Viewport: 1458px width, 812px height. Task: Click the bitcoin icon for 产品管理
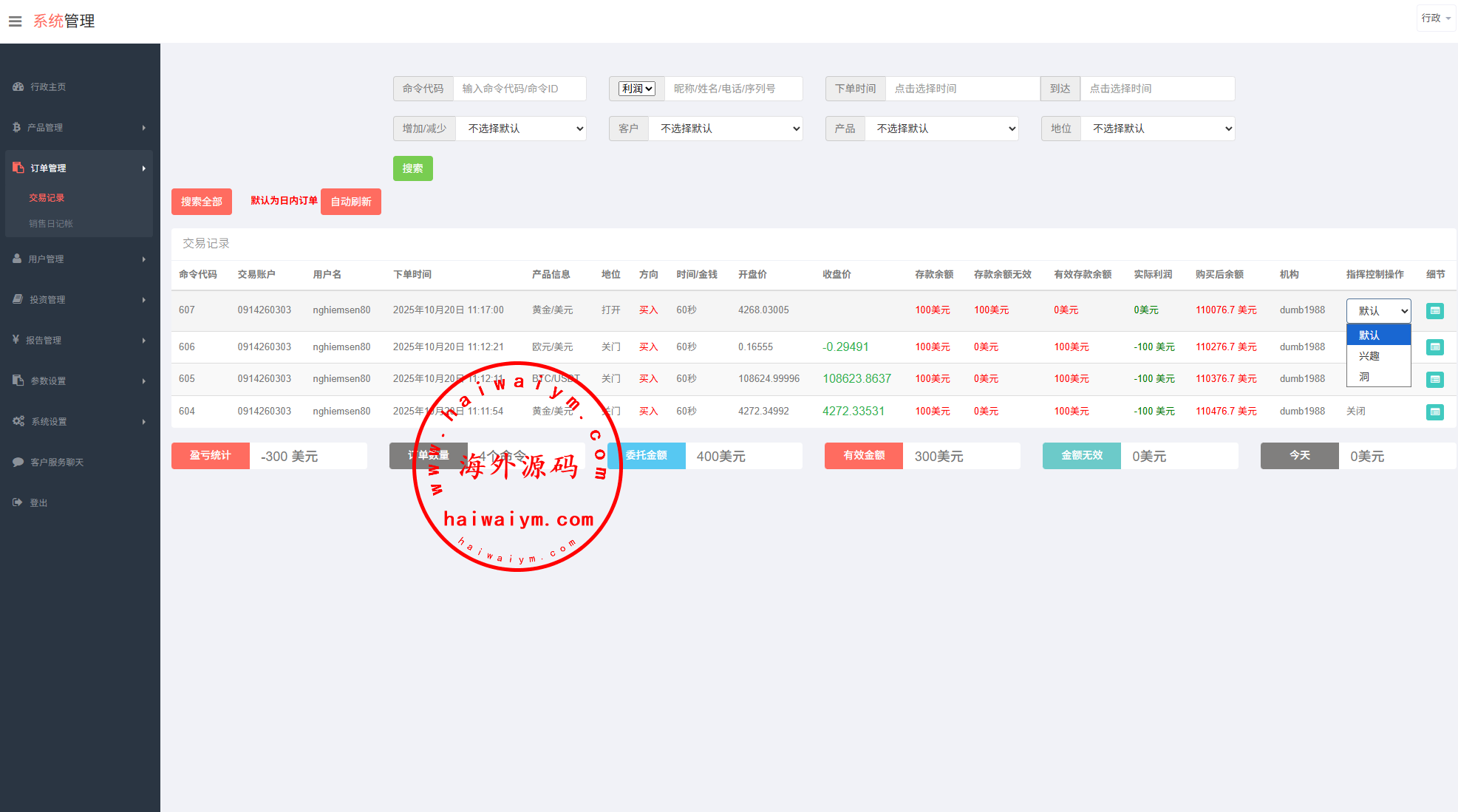pyautogui.click(x=16, y=127)
